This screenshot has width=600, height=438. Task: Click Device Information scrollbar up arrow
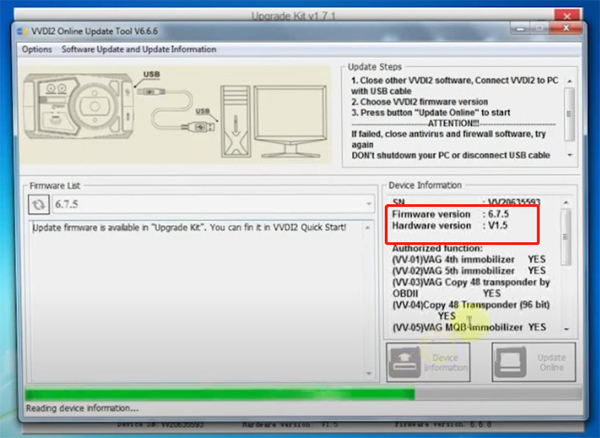[566, 202]
